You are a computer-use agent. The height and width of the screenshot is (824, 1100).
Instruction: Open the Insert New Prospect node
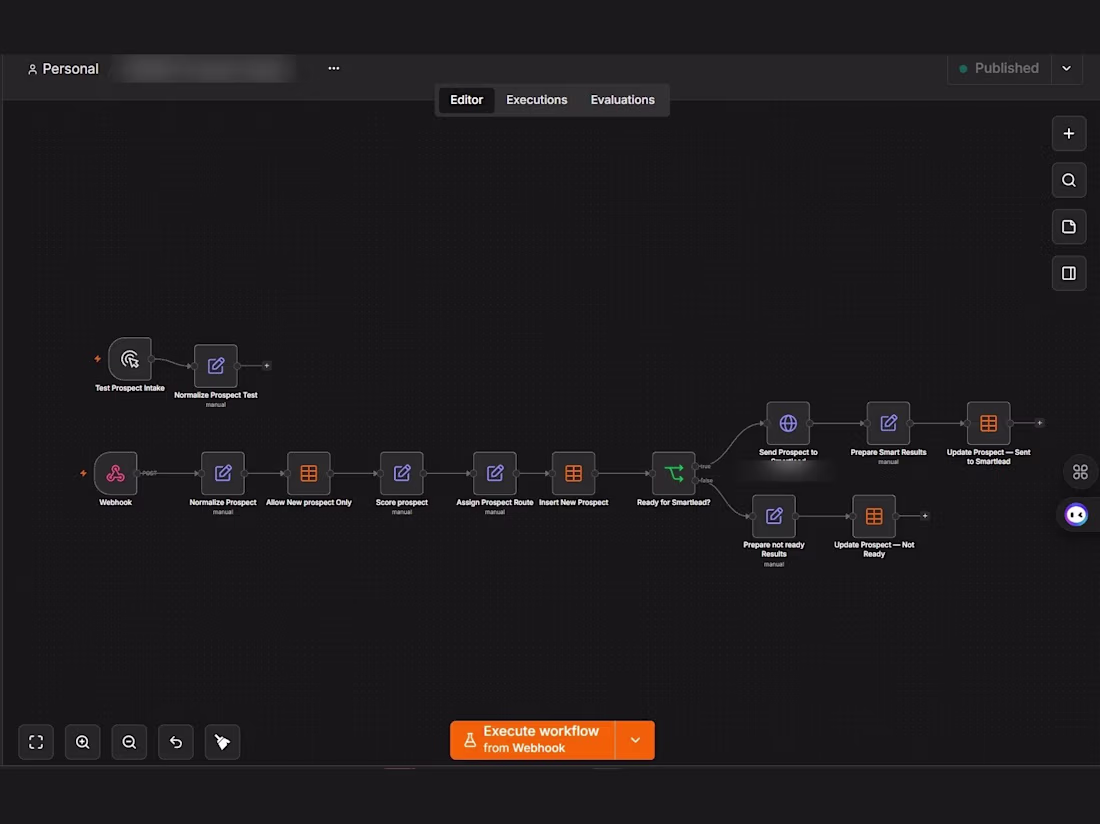(x=573, y=473)
